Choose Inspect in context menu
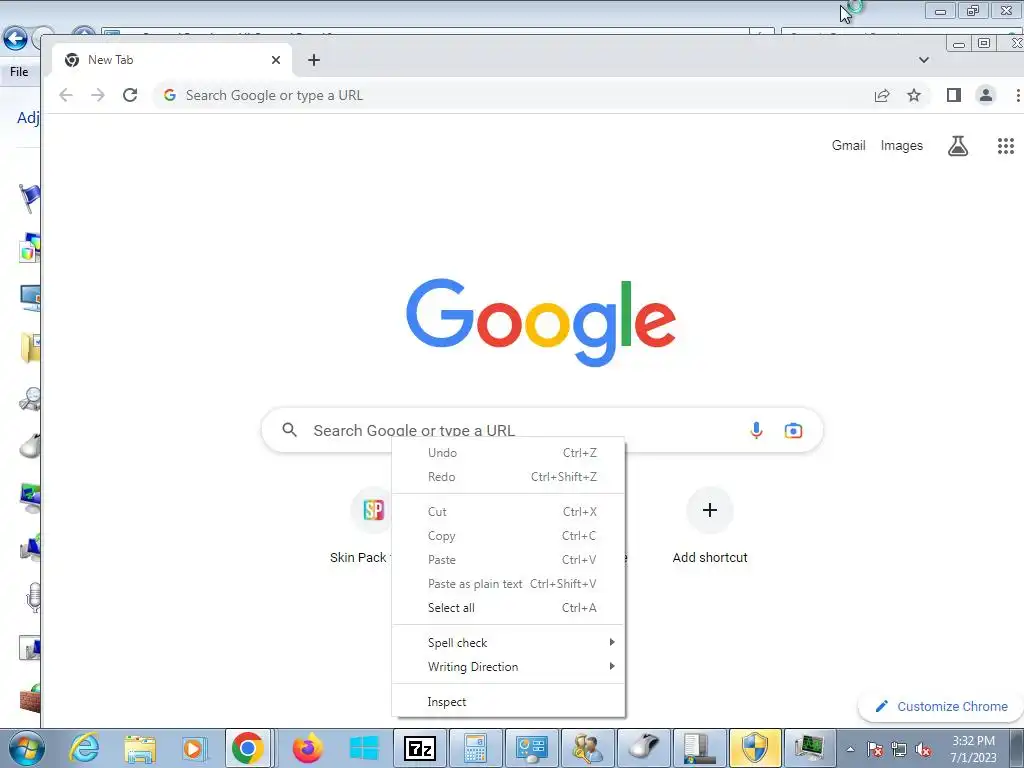 pyautogui.click(x=508, y=702)
